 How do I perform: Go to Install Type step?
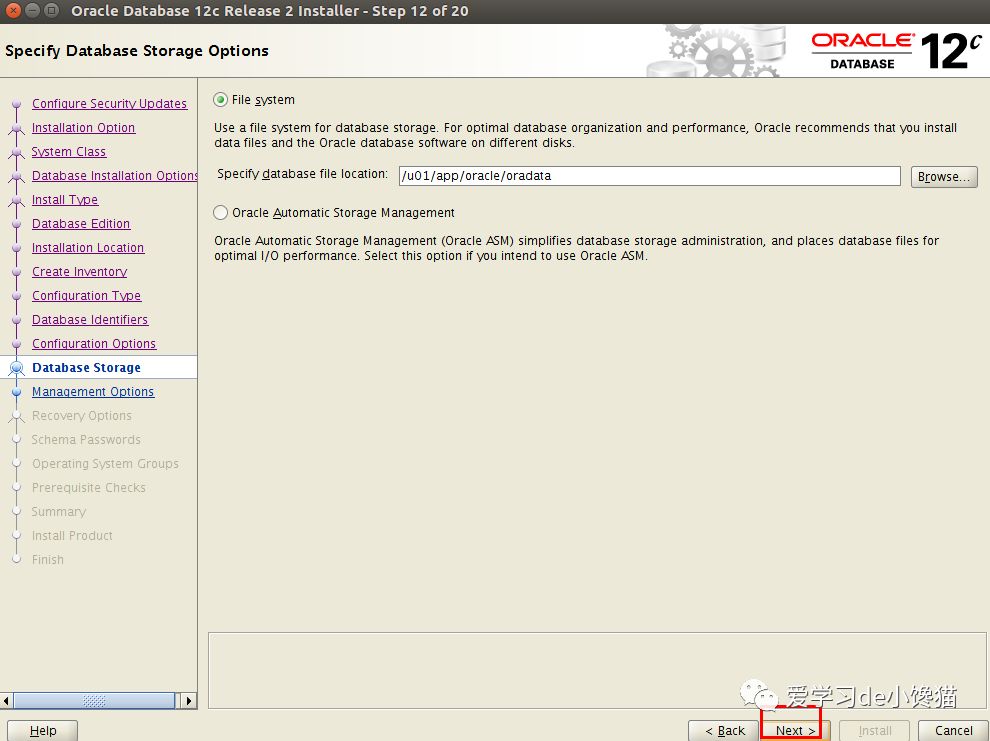pos(65,199)
